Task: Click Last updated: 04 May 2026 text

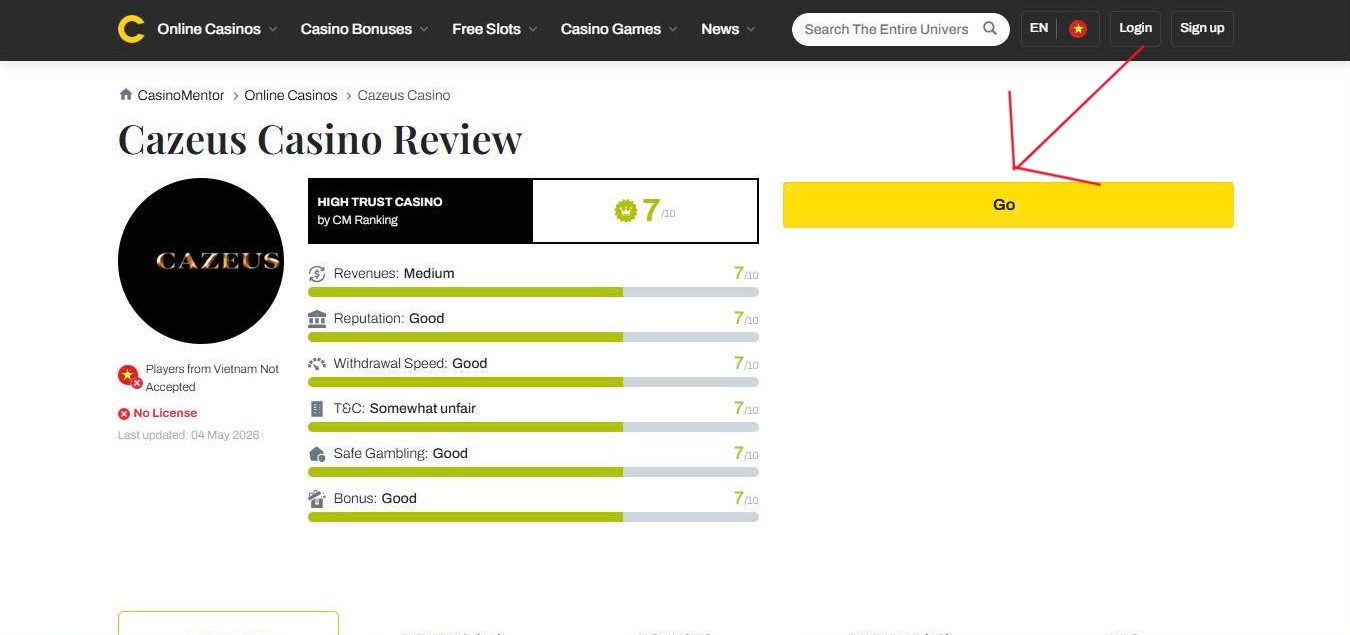Action: [189, 435]
